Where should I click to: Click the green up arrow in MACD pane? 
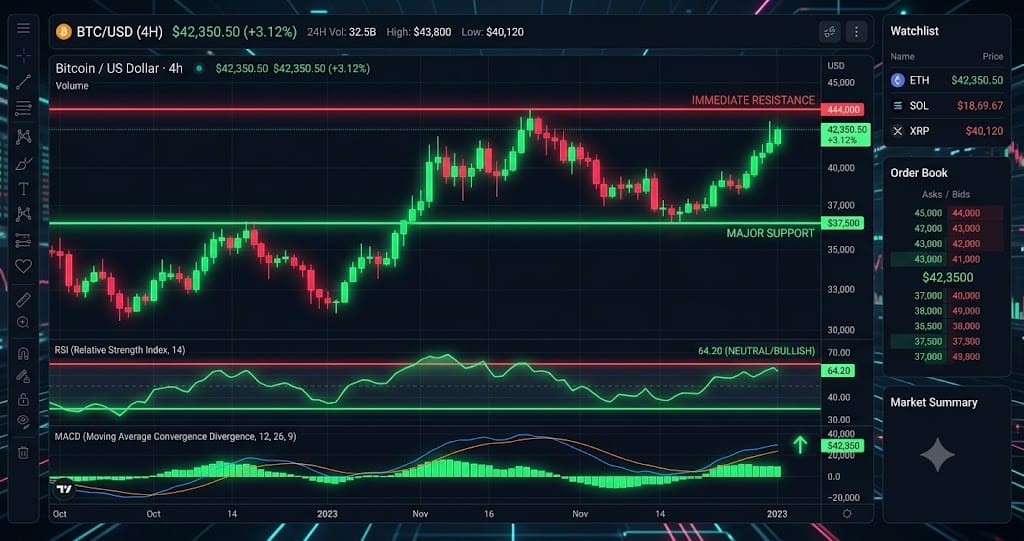coord(800,445)
